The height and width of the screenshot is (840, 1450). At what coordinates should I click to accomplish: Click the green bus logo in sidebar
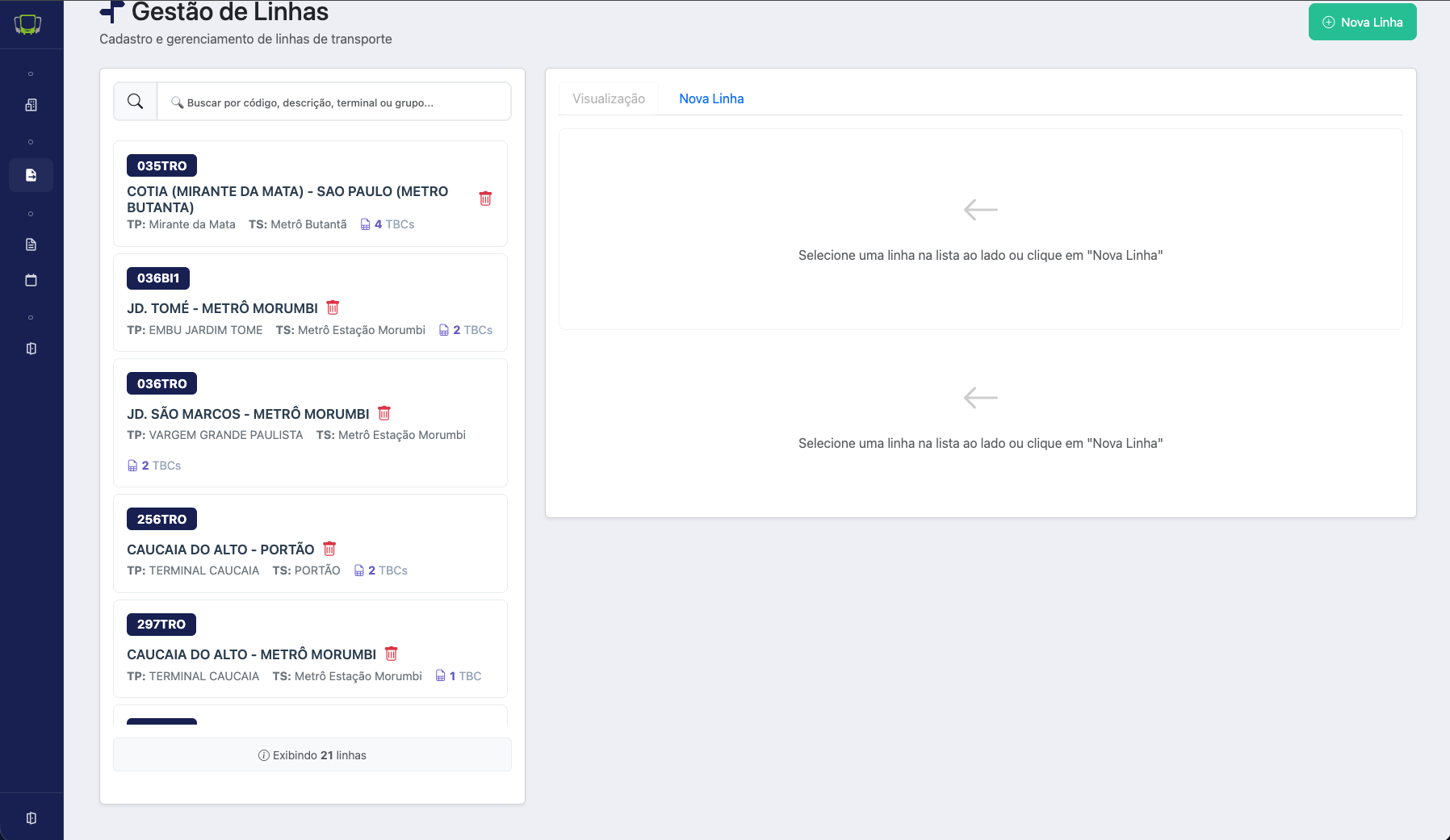27,25
